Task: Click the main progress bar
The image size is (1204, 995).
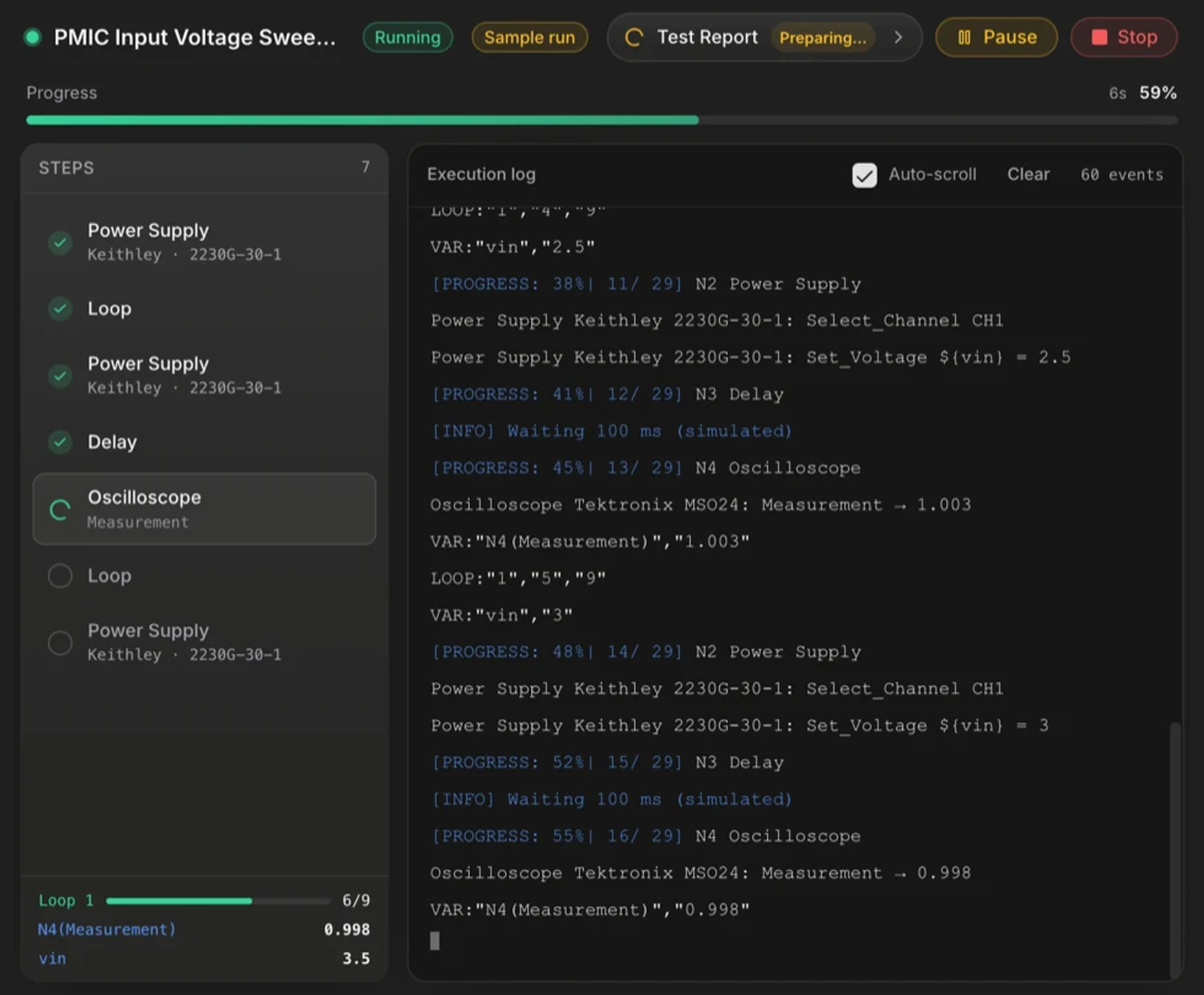Action: click(x=601, y=120)
